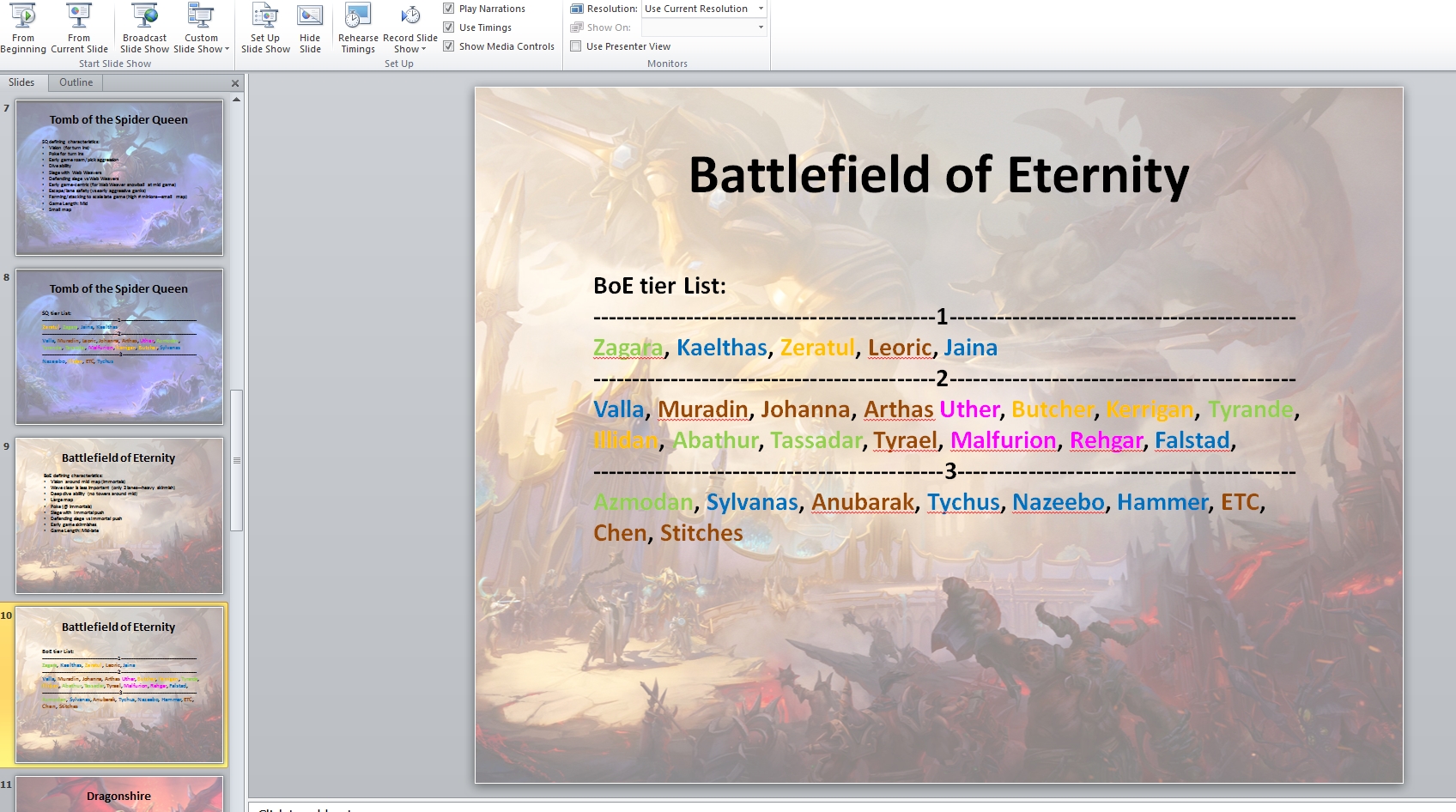
Task: Click the word "Tychus" on the slide
Action: 963,502
